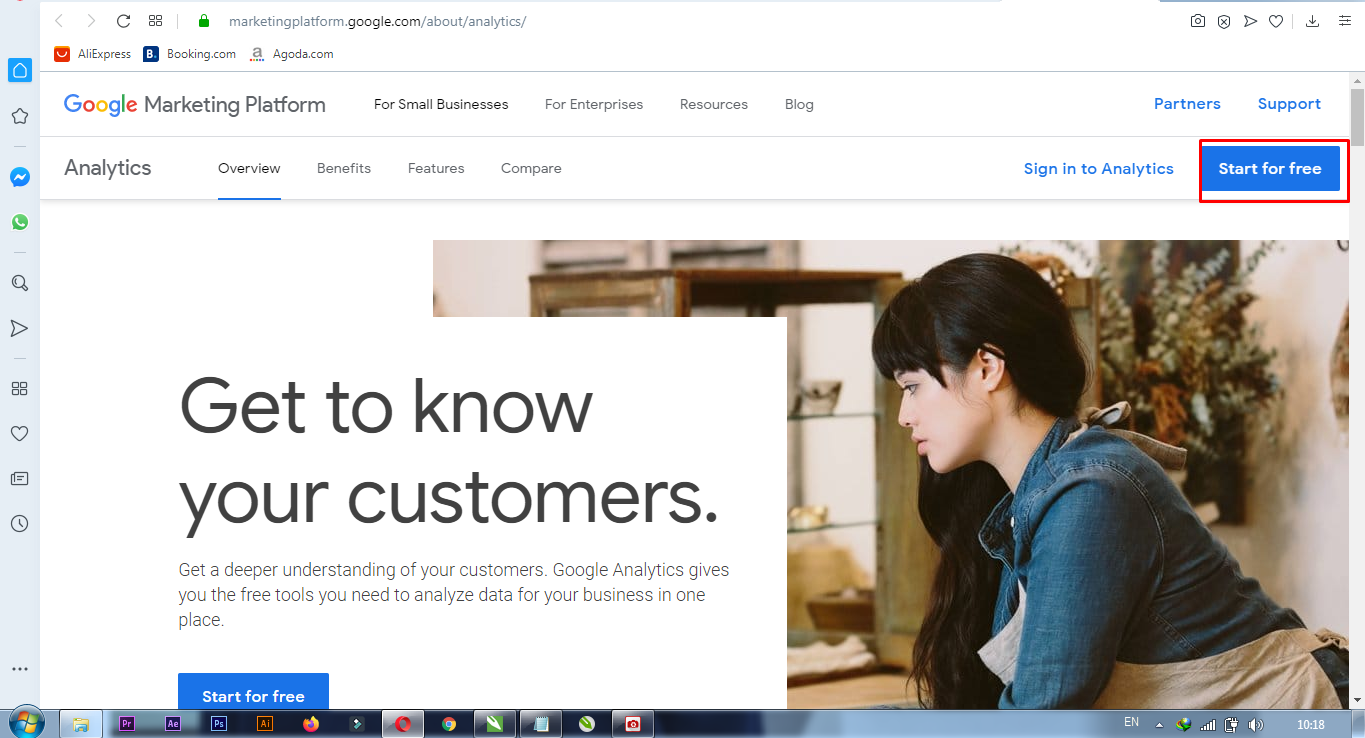Open Adobe Photoshop from the taskbar
Image resolution: width=1365 pixels, height=738 pixels.
[x=219, y=724]
